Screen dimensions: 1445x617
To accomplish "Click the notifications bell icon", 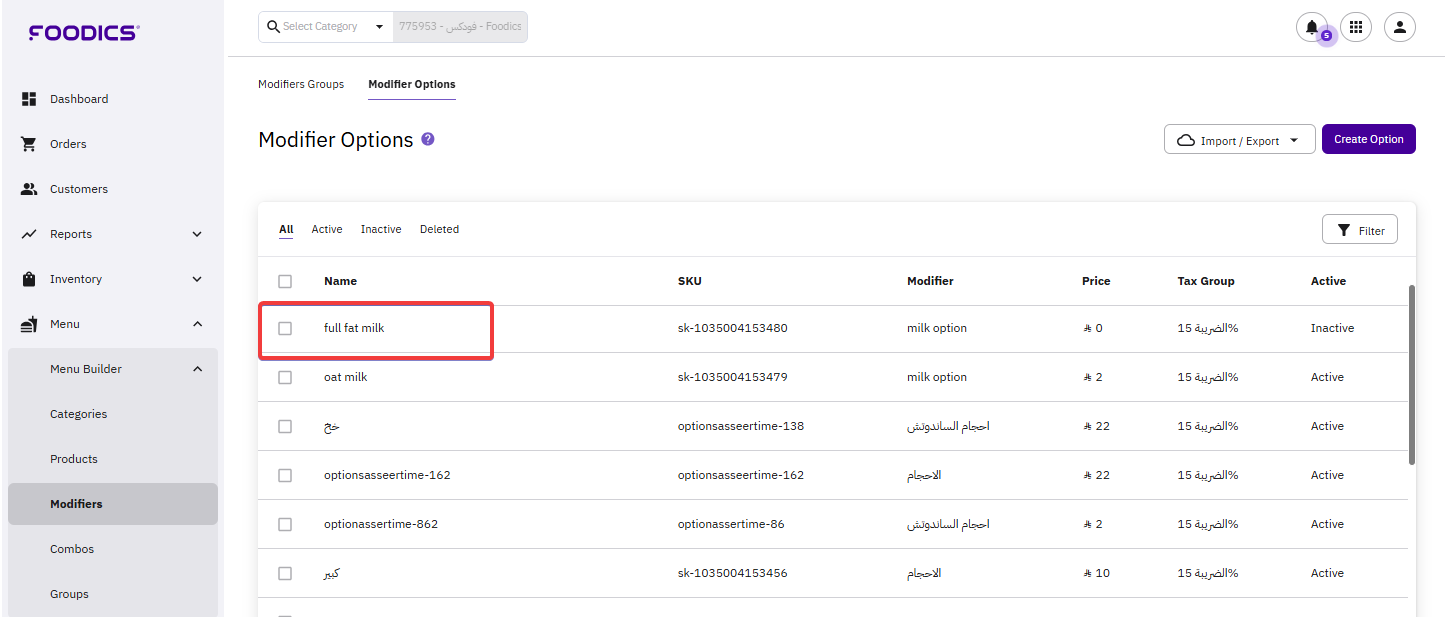I will point(1311,27).
